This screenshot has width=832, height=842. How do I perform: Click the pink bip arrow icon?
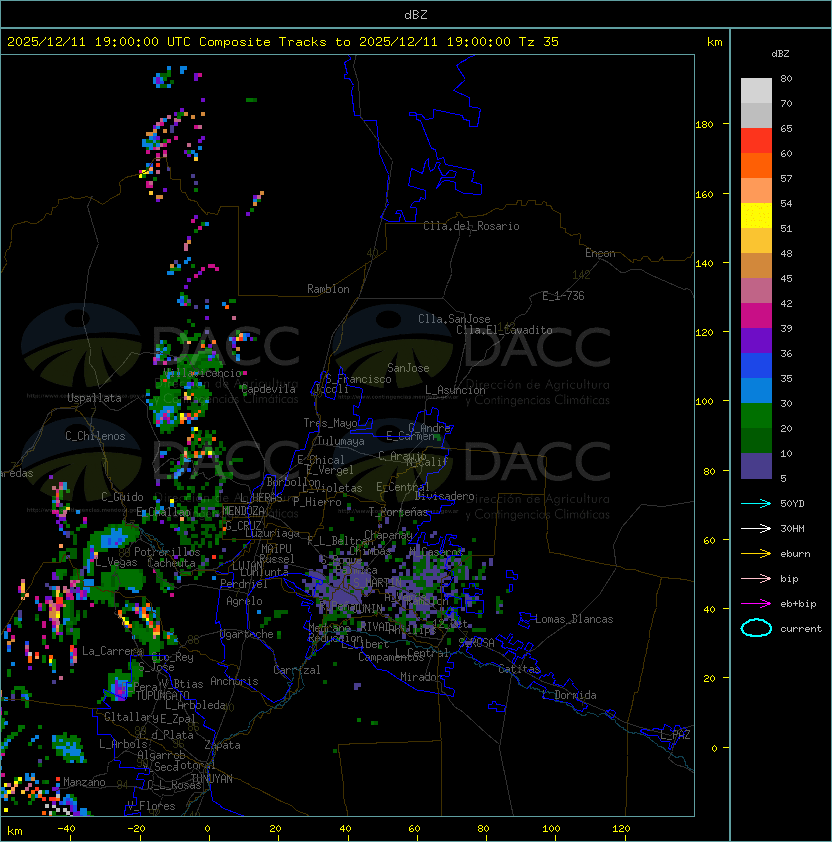[x=756, y=579]
